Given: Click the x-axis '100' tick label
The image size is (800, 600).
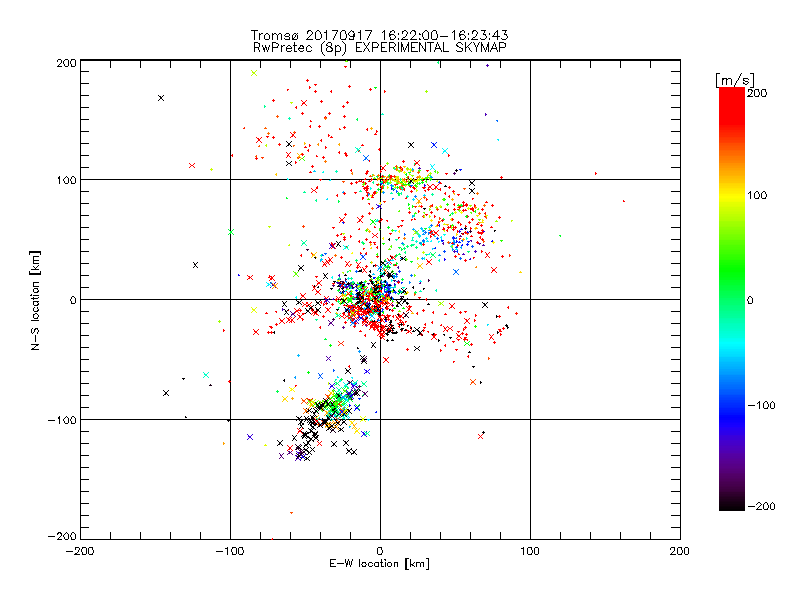Looking at the screenshot, I should coord(530,551).
